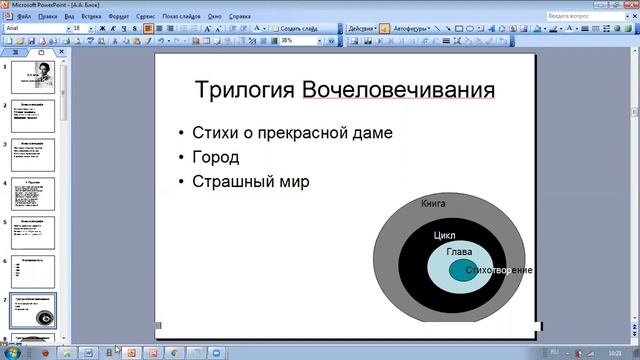Click the Format Painter brush icon

[x=148, y=41]
